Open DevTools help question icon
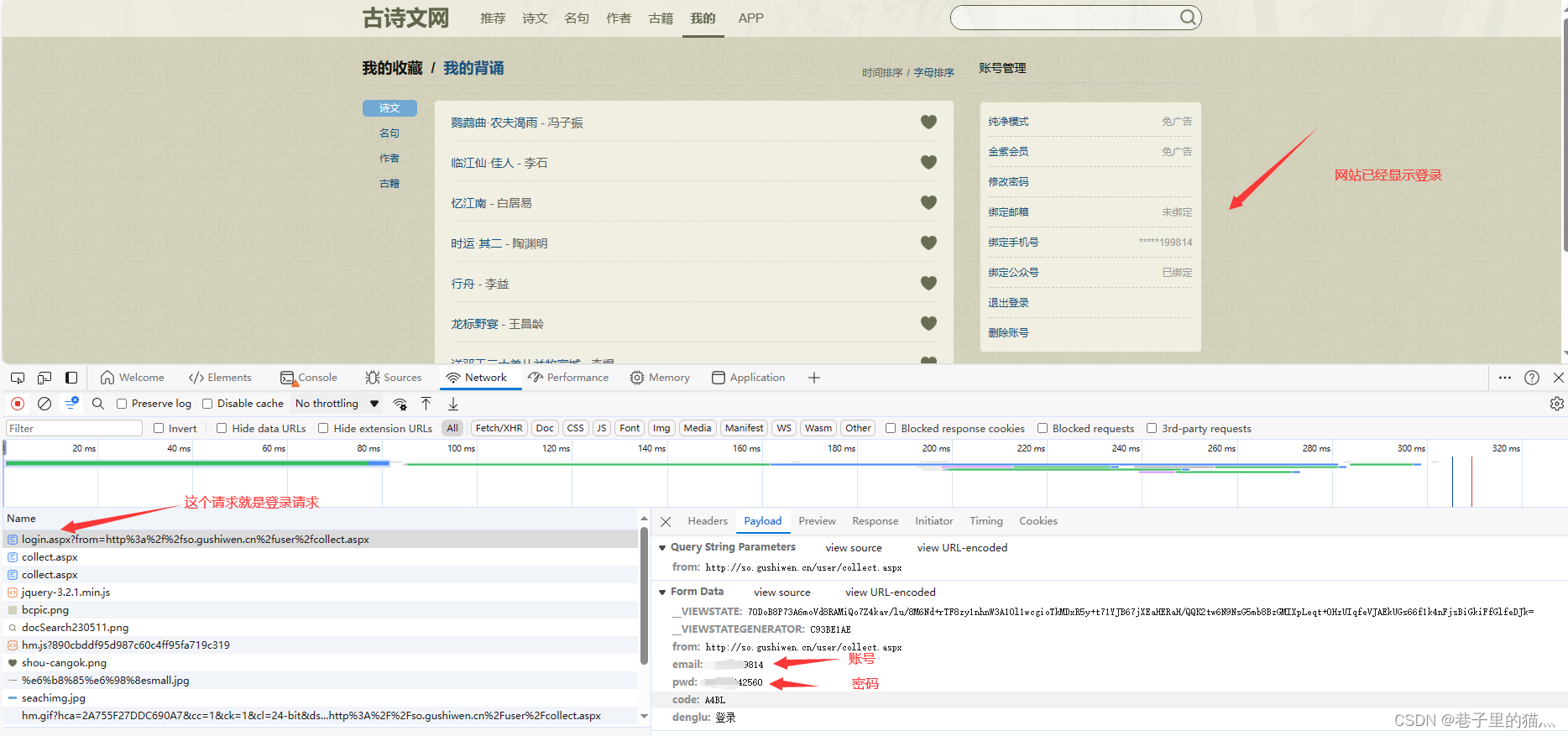 pos(1532,378)
